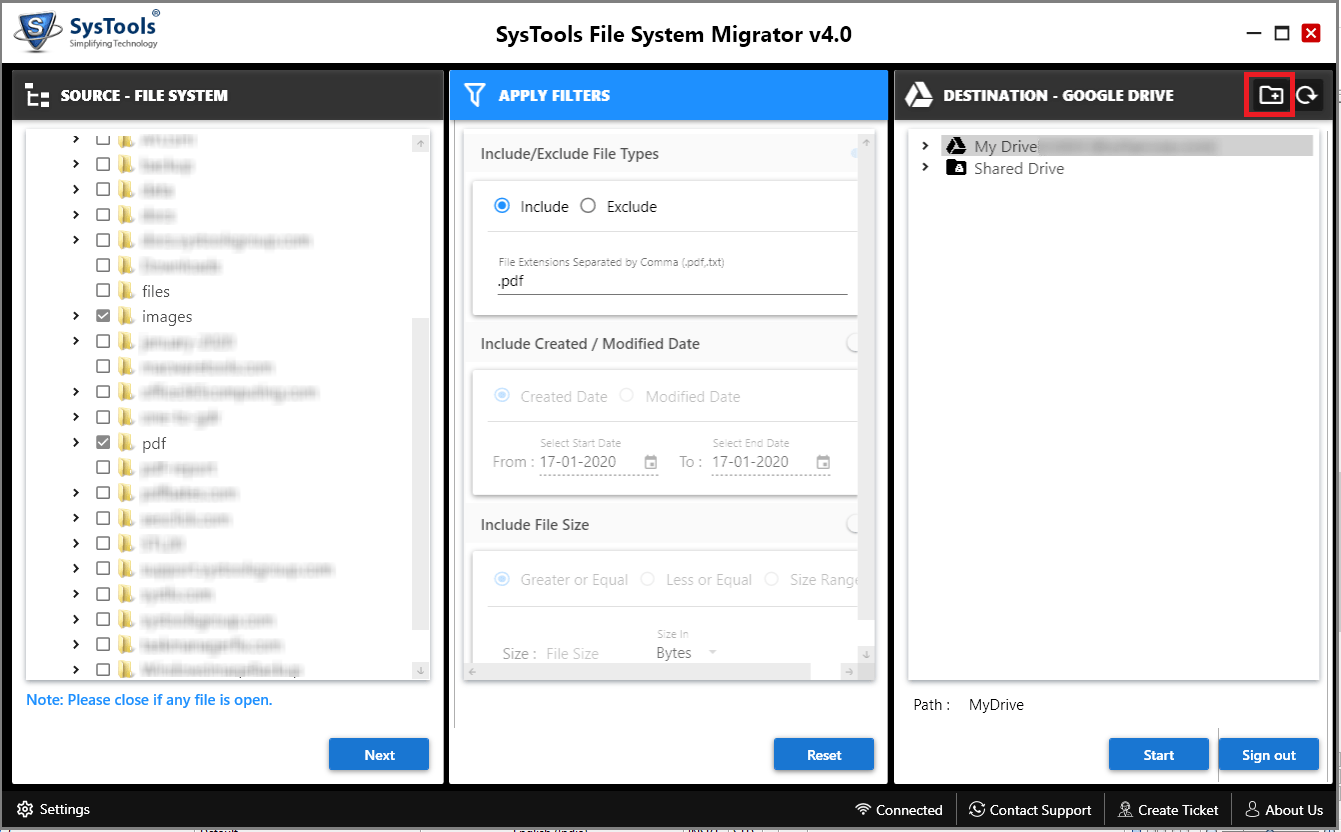Image resolution: width=1341 pixels, height=832 pixels.
Task: Click the folder icon next to images
Action: pos(126,316)
